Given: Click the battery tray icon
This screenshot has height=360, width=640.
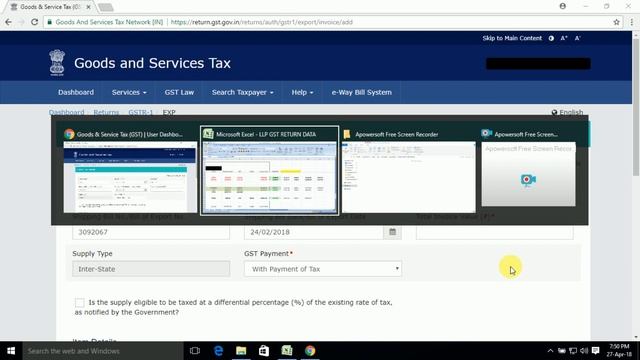Looking at the screenshot, I should [562, 351].
